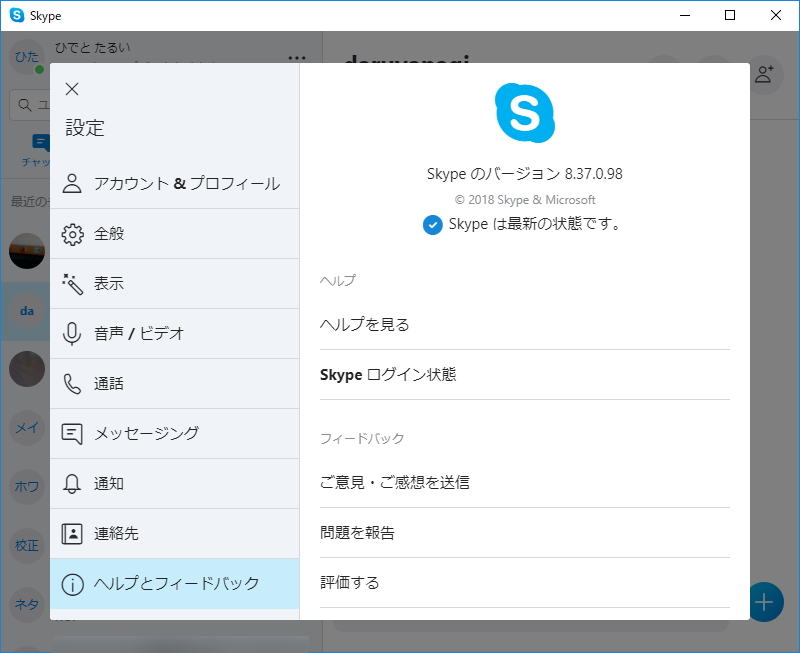Open アカウント & プロフィール settings

coord(175,183)
